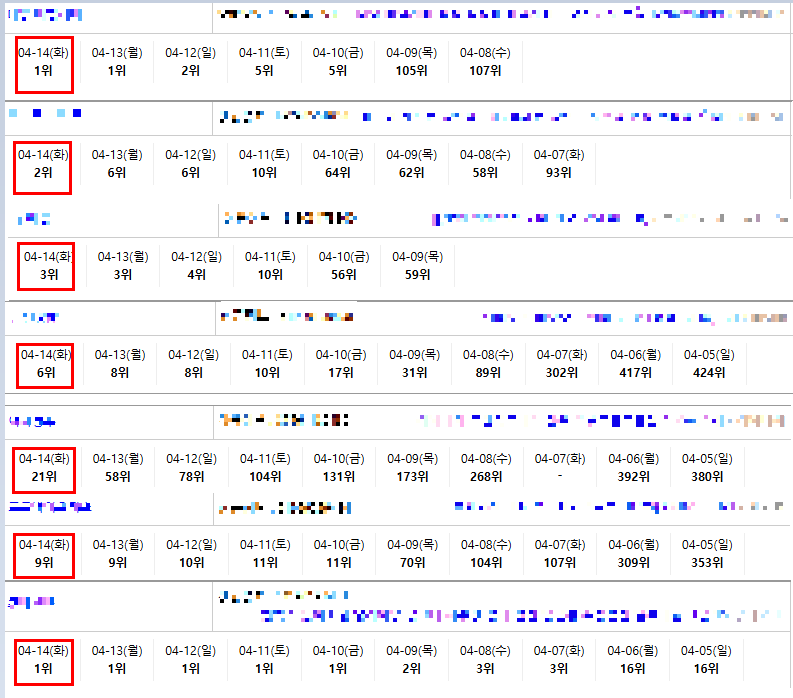This screenshot has width=793, height=698.
Task: Select the 04-11(토) 5위 cell
Action: coord(264,62)
